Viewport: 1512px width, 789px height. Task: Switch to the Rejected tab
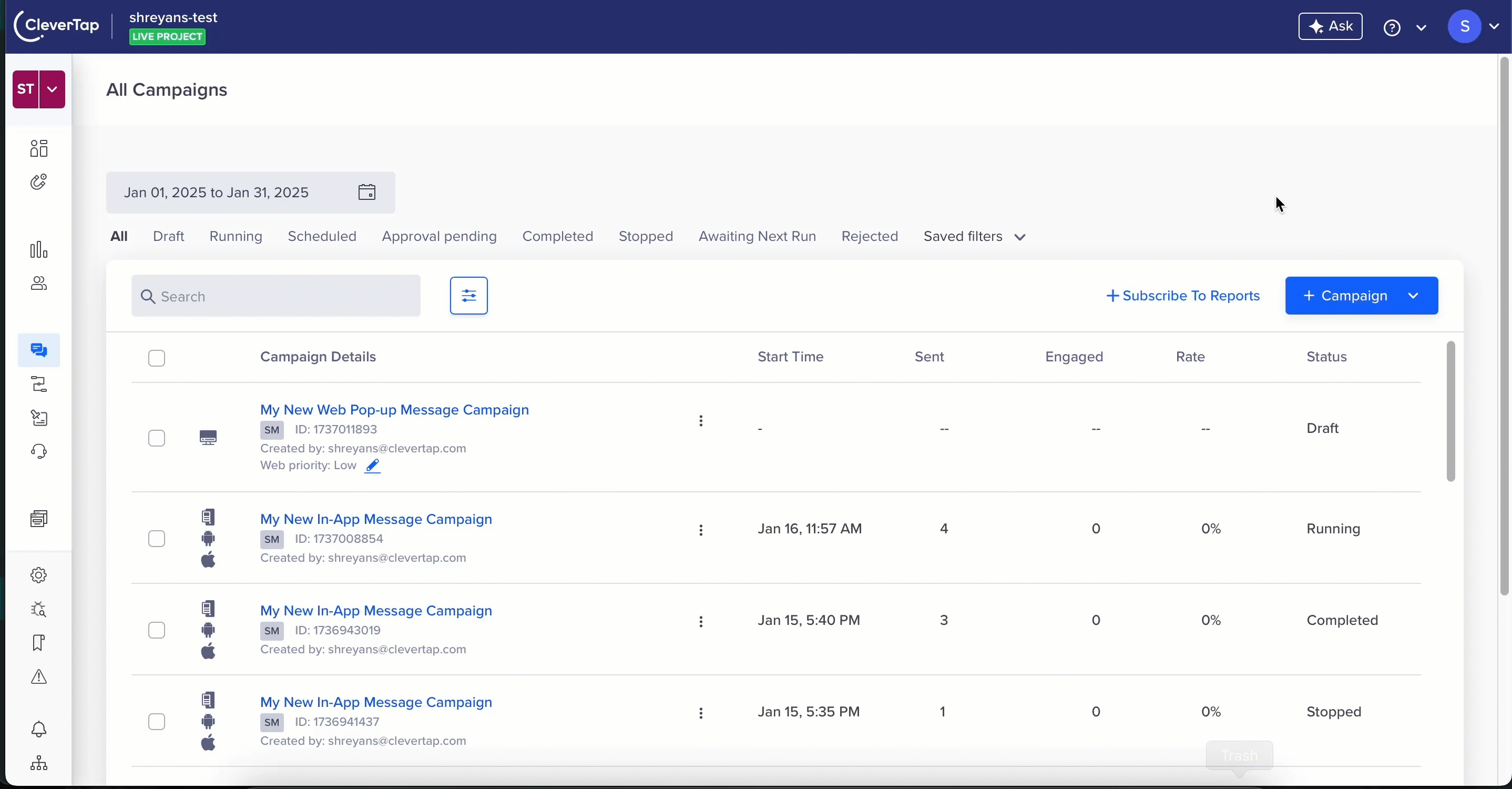click(x=870, y=237)
